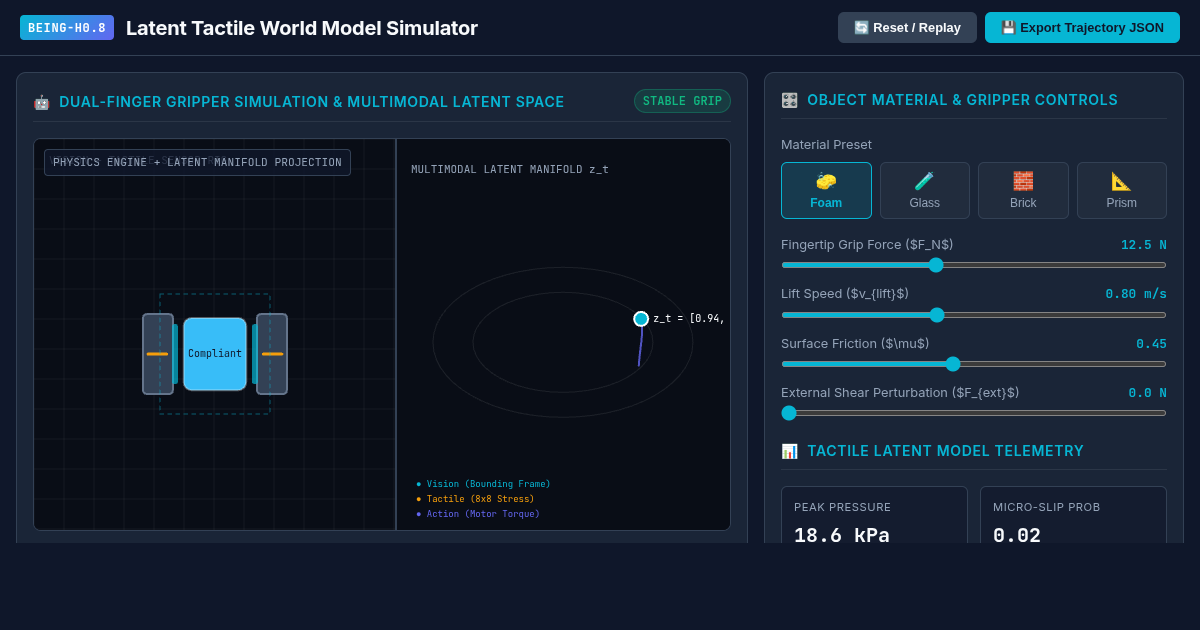Click the robot icon in simulation header

pyautogui.click(x=41, y=102)
